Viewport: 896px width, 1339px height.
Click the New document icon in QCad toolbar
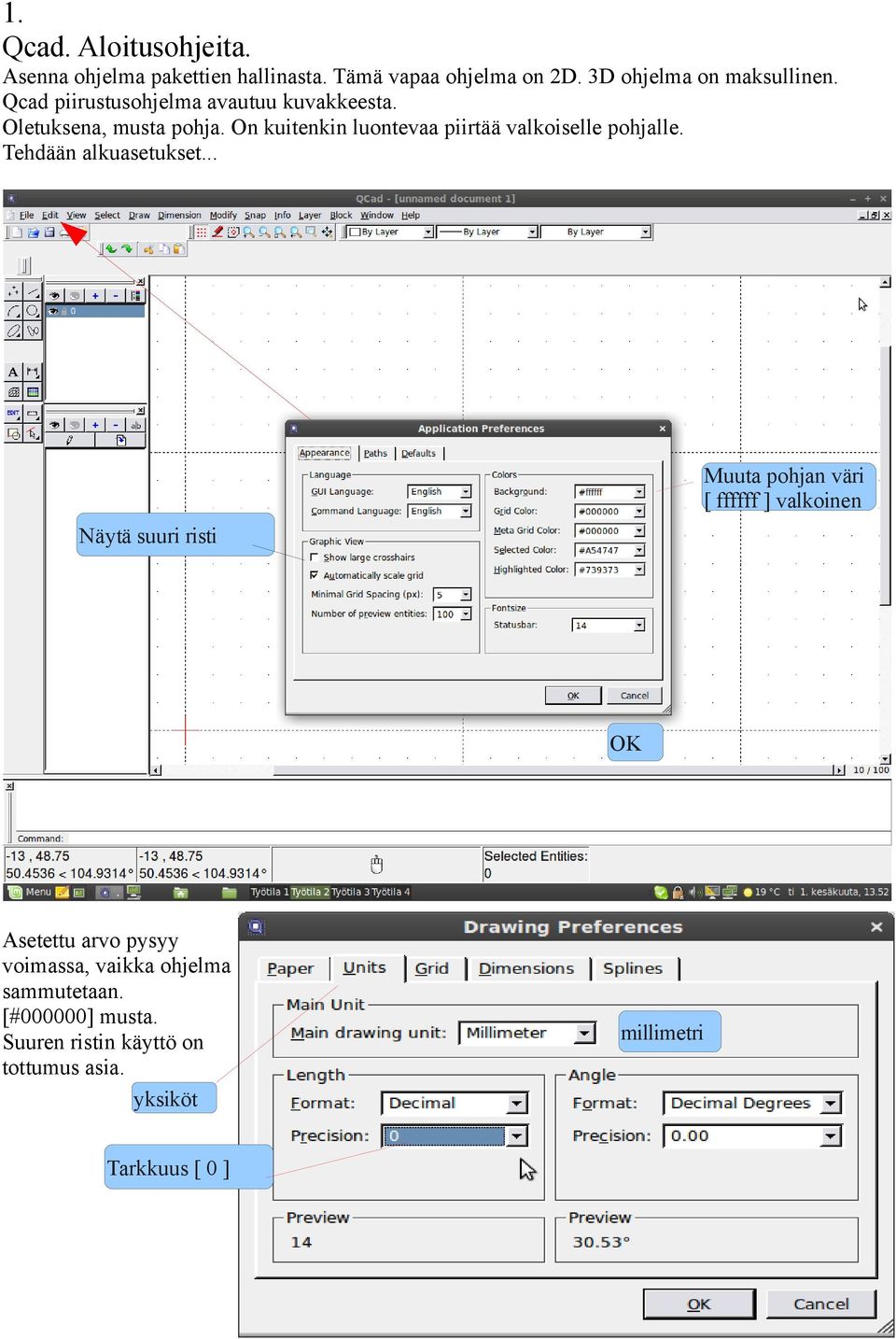pos(17,233)
